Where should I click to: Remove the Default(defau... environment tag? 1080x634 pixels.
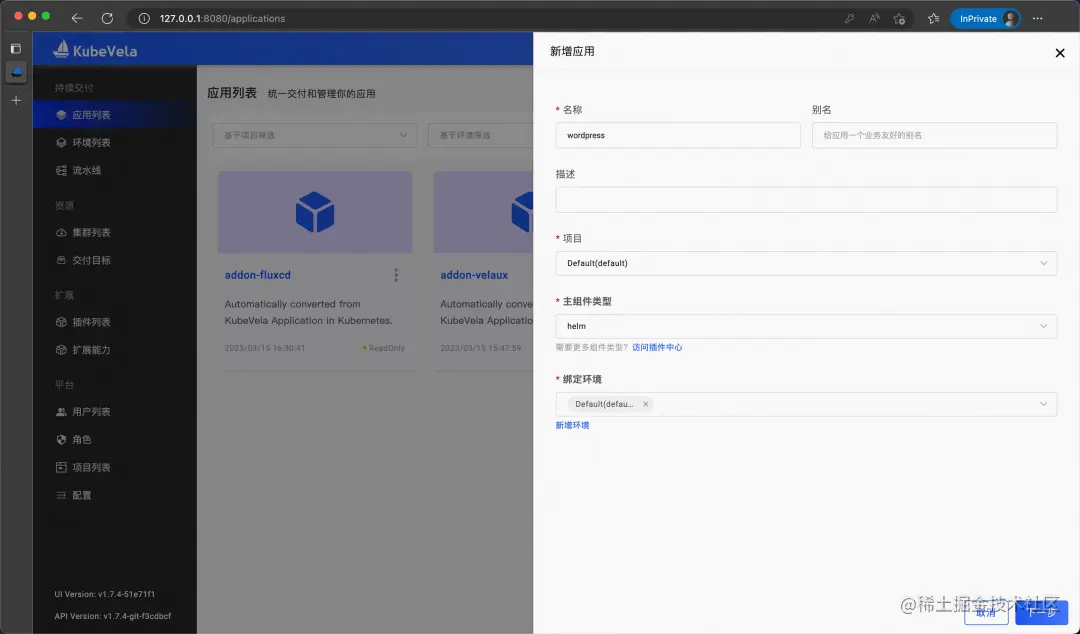pyautogui.click(x=645, y=405)
